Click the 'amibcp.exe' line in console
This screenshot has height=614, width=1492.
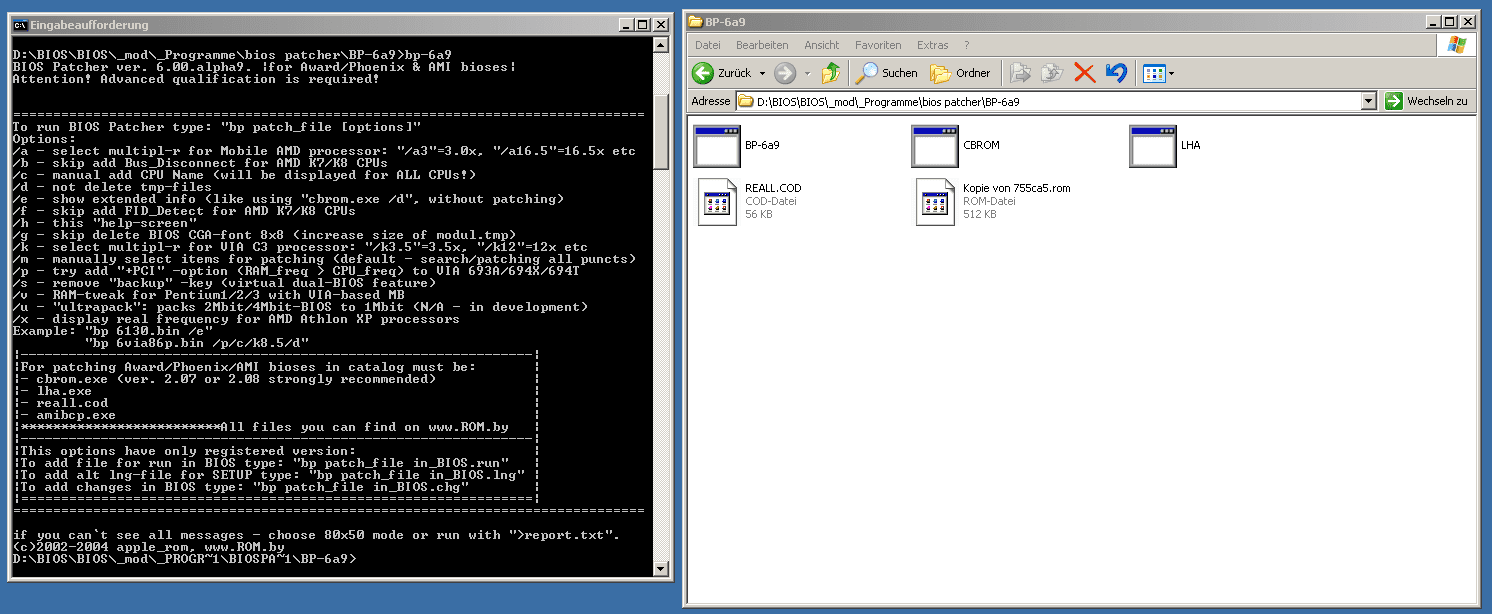point(68,415)
